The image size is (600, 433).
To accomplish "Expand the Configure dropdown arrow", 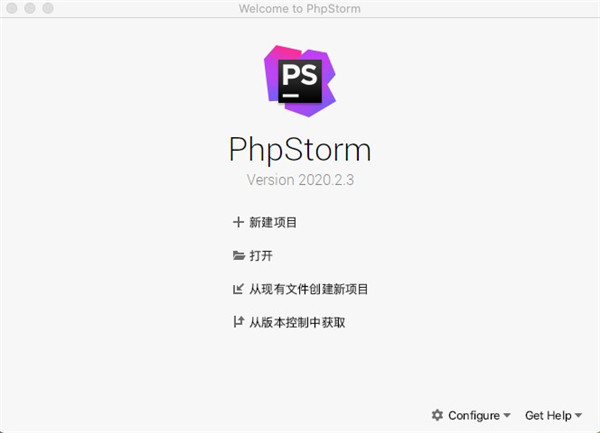I will point(507,415).
